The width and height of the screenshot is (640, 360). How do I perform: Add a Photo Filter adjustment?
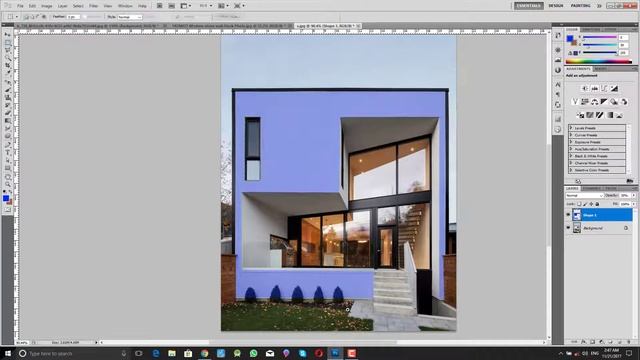coord(614,102)
